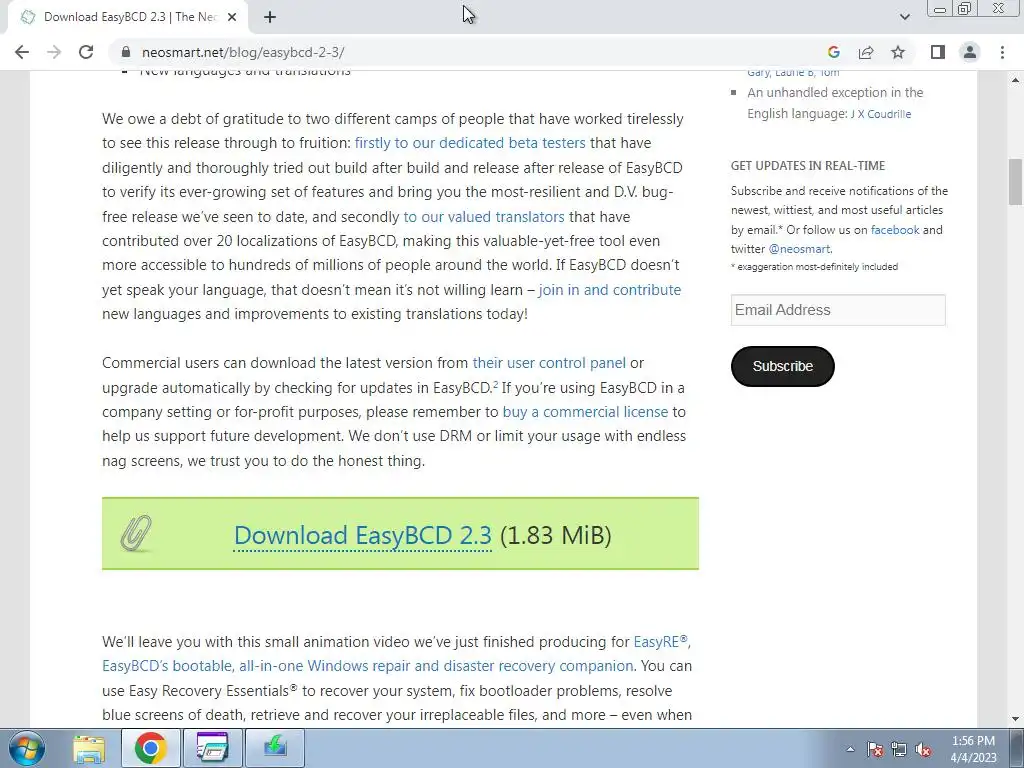
Task: Open the @neosmart twitter link
Action: [799, 249]
